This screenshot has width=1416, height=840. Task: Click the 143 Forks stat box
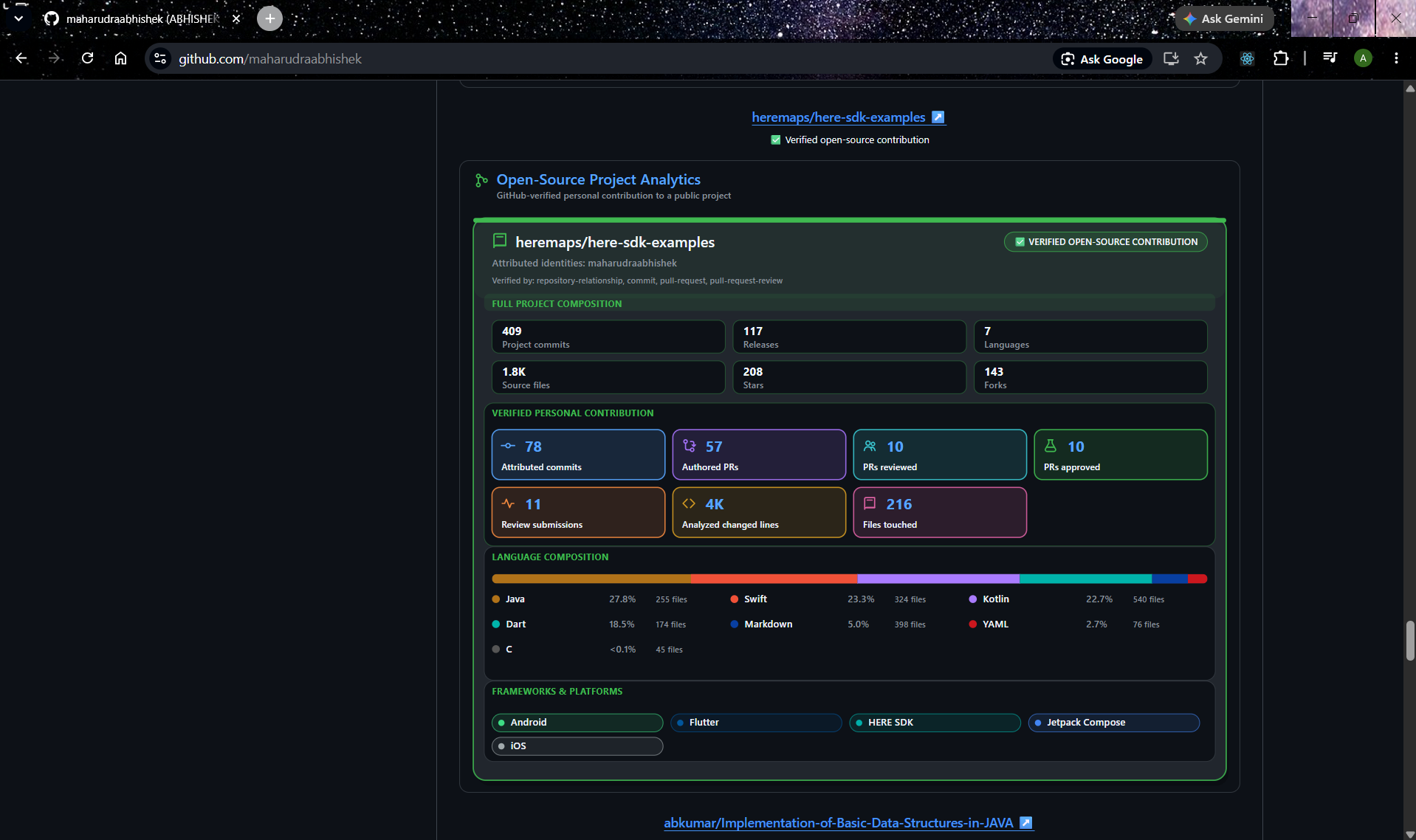[1090, 377]
